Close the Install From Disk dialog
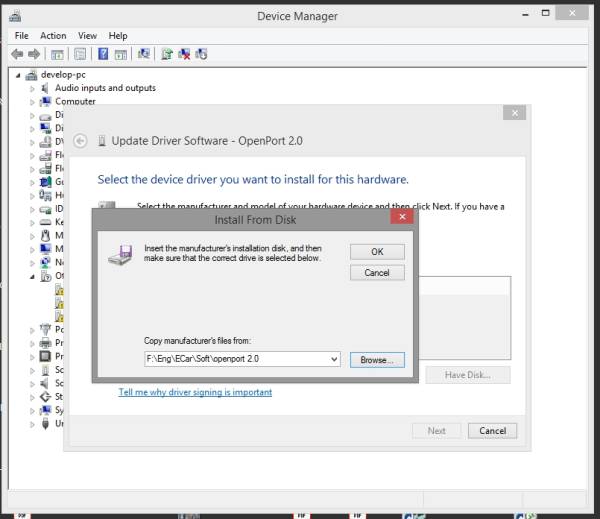Viewport: 600px width, 519px height. click(402, 217)
